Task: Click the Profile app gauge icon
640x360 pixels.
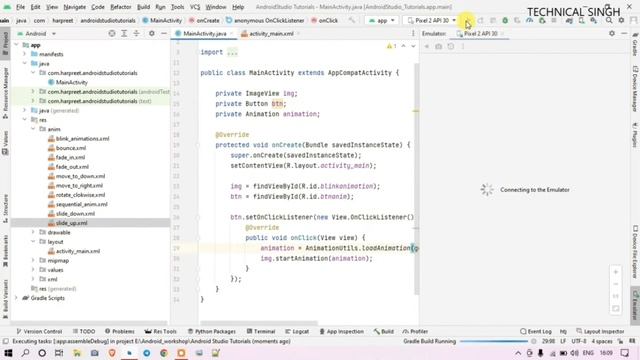Action: click(x=529, y=20)
